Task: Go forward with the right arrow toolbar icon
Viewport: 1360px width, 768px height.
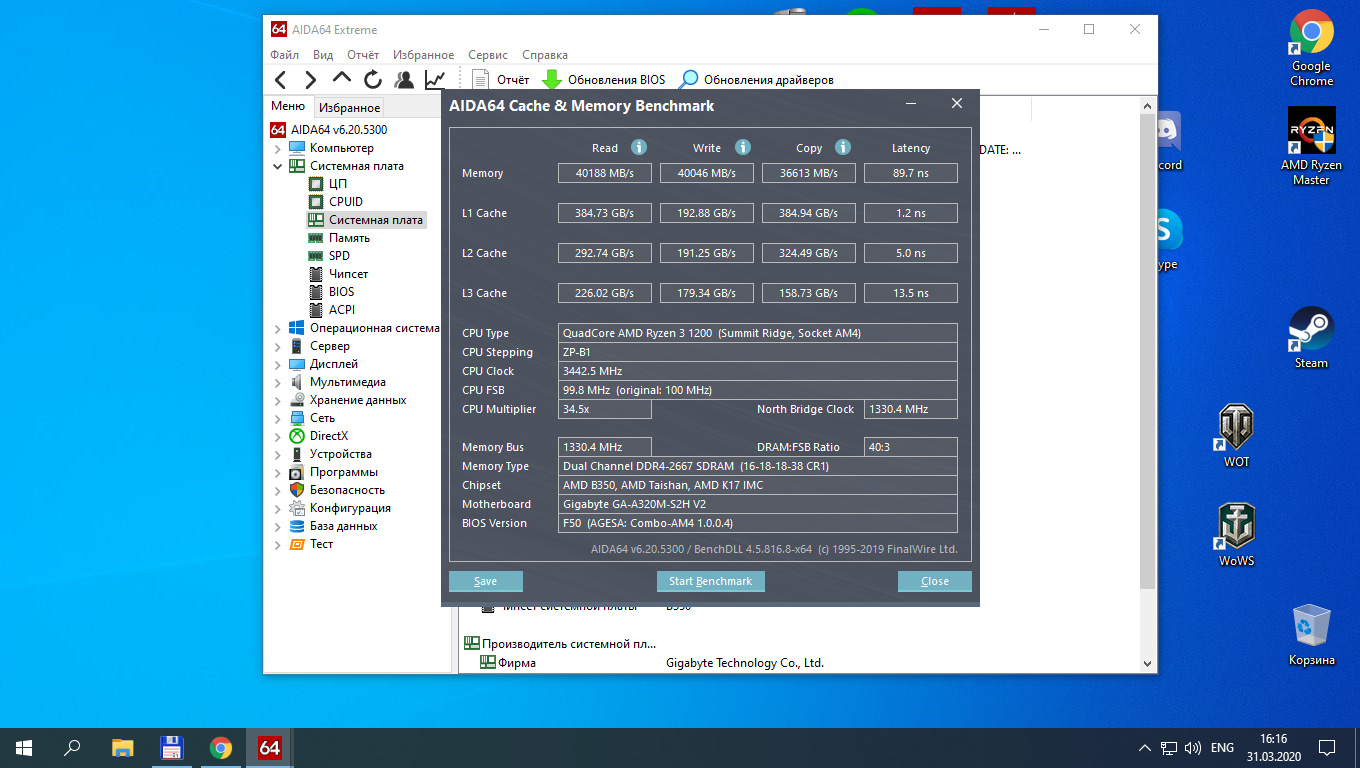Action: (311, 80)
